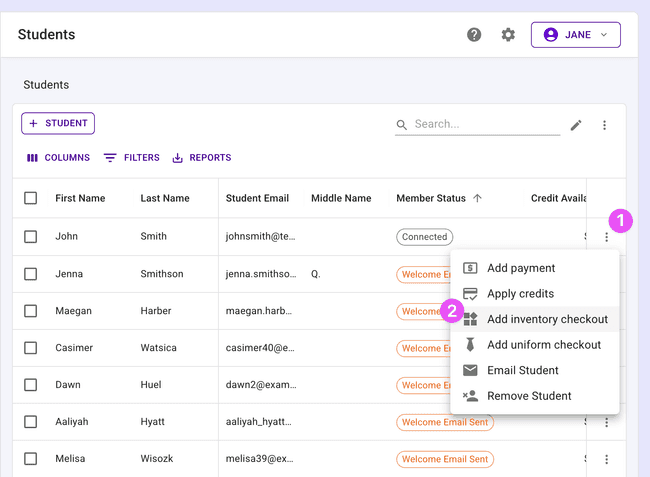Select Melisa Wisozk row checkbox
Image resolution: width=650 pixels, height=477 pixels.
click(30, 459)
